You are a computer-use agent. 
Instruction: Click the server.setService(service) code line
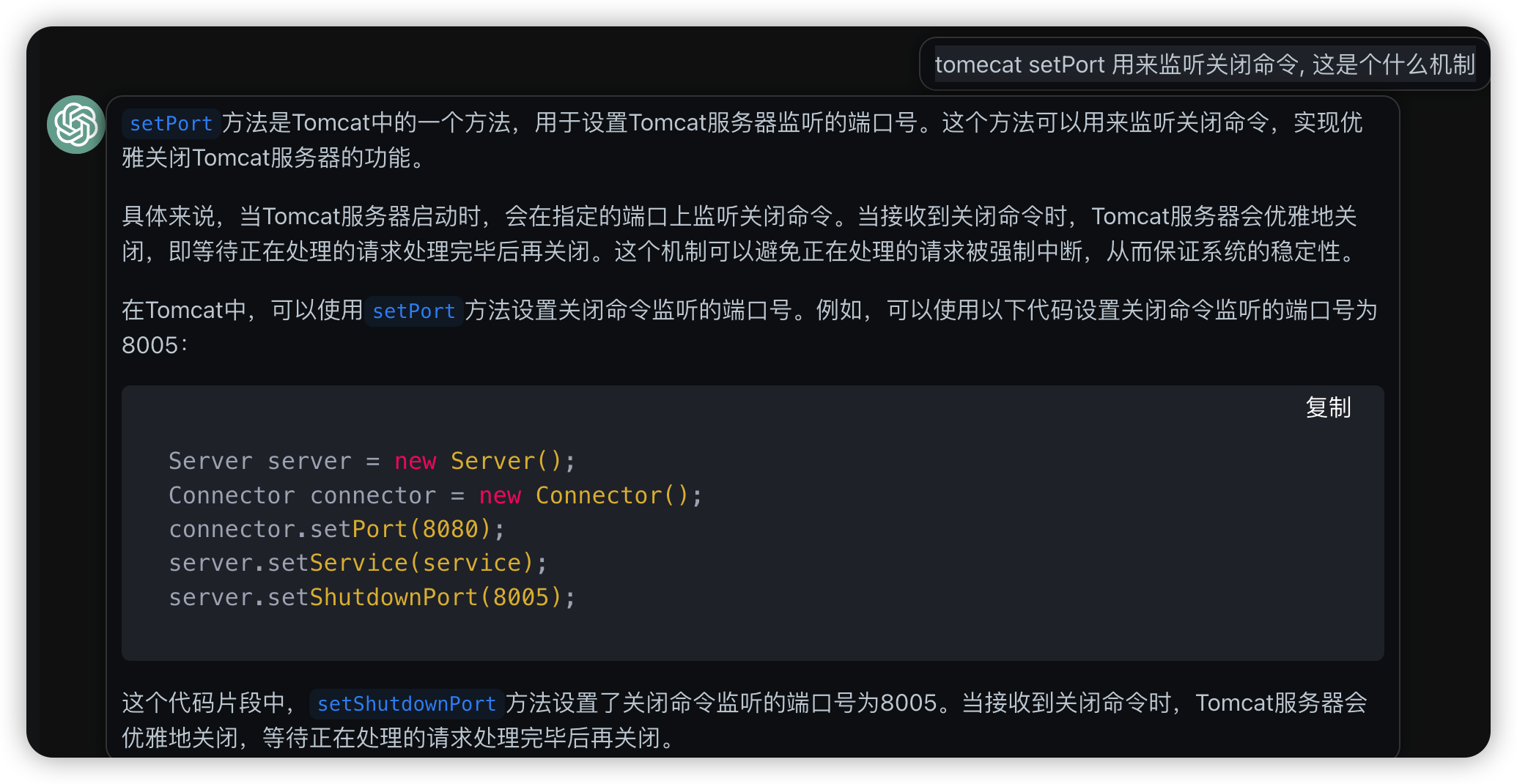click(358, 563)
